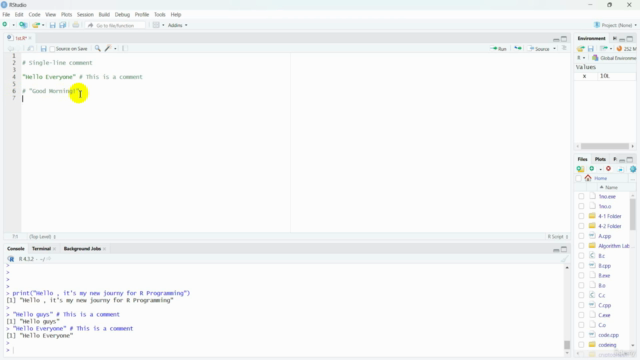This screenshot has width=640, height=360.
Task: Open the Addins dropdown
Action: 178,25
